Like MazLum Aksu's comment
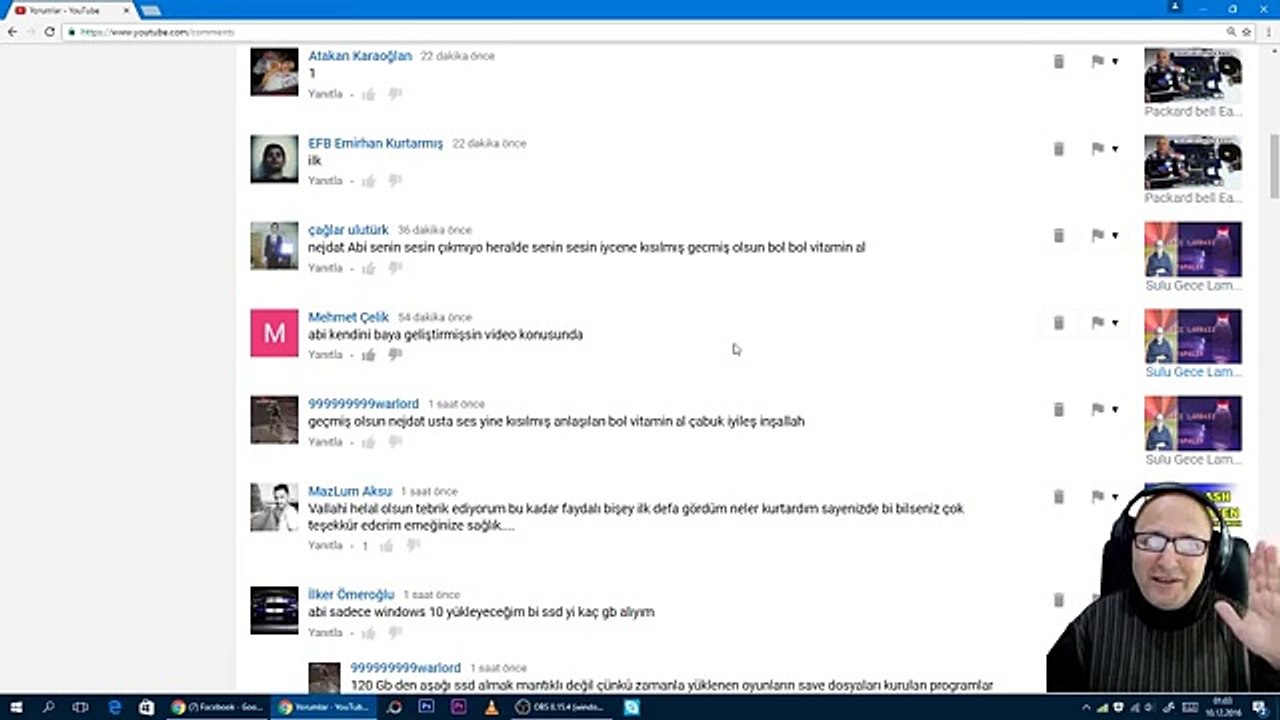This screenshot has height=720, width=1280. tap(387, 546)
